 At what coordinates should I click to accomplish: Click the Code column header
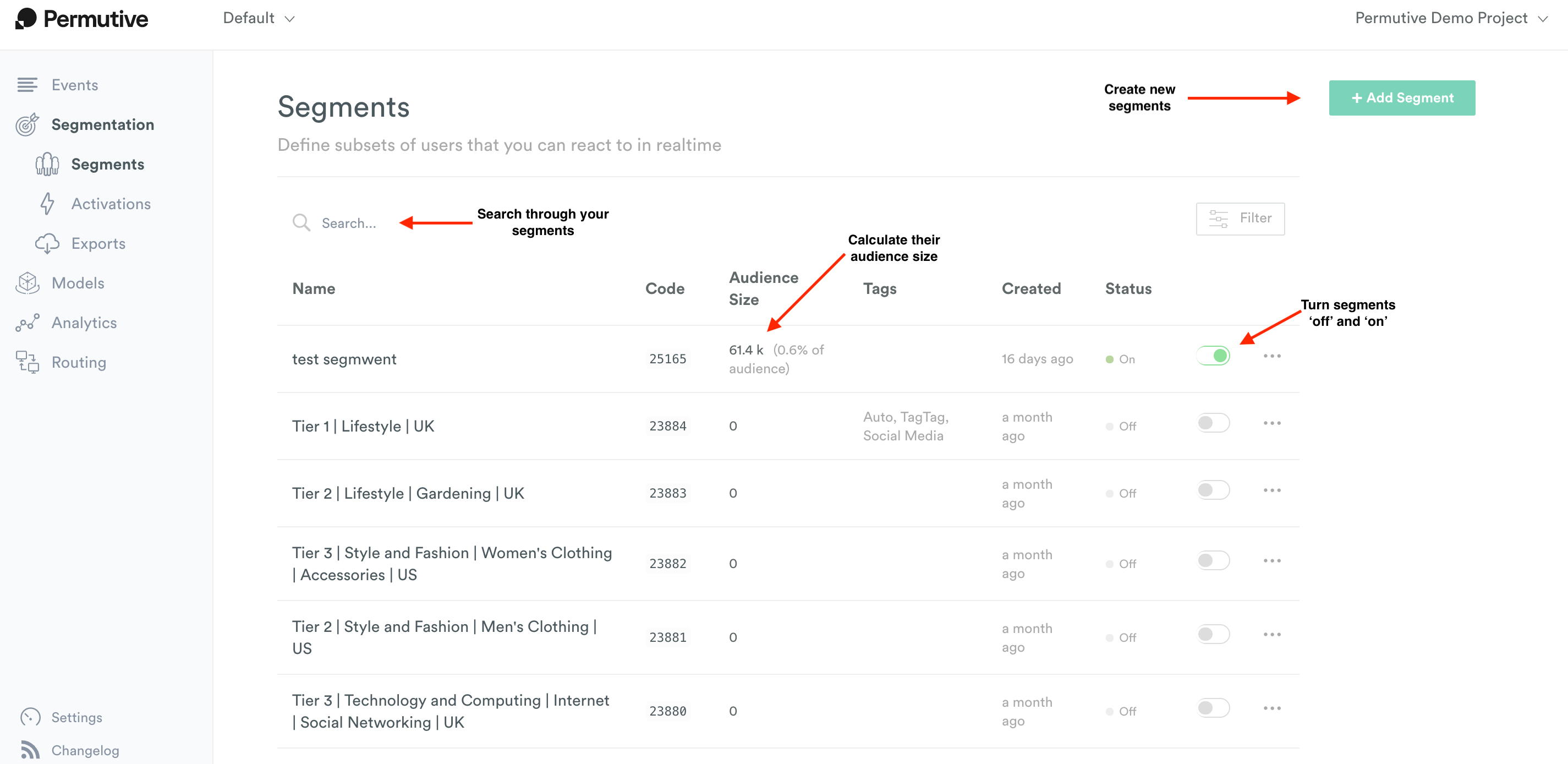[x=665, y=288]
